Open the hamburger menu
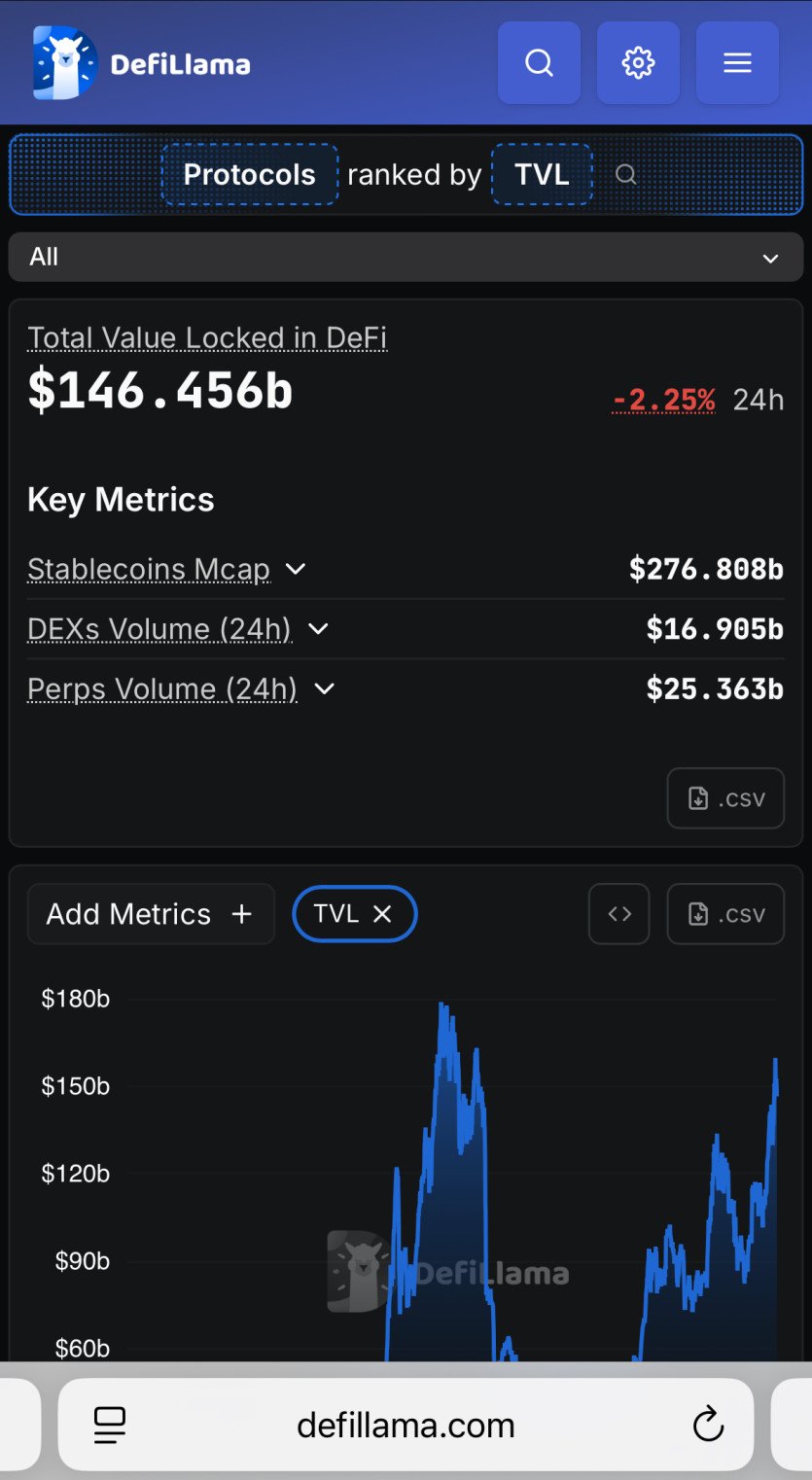This screenshot has width=812, height=1480. coord(737,63)
